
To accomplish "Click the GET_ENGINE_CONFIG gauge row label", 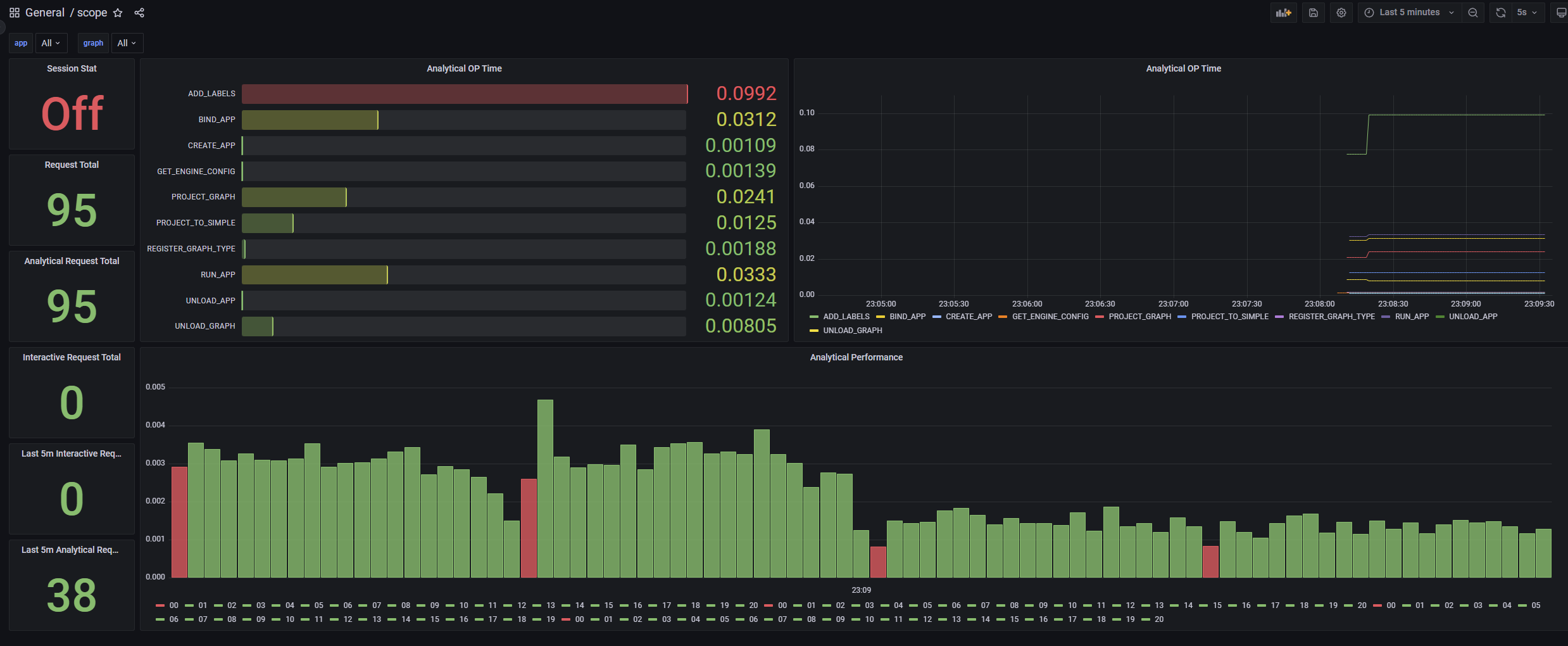I will (196, 172).
